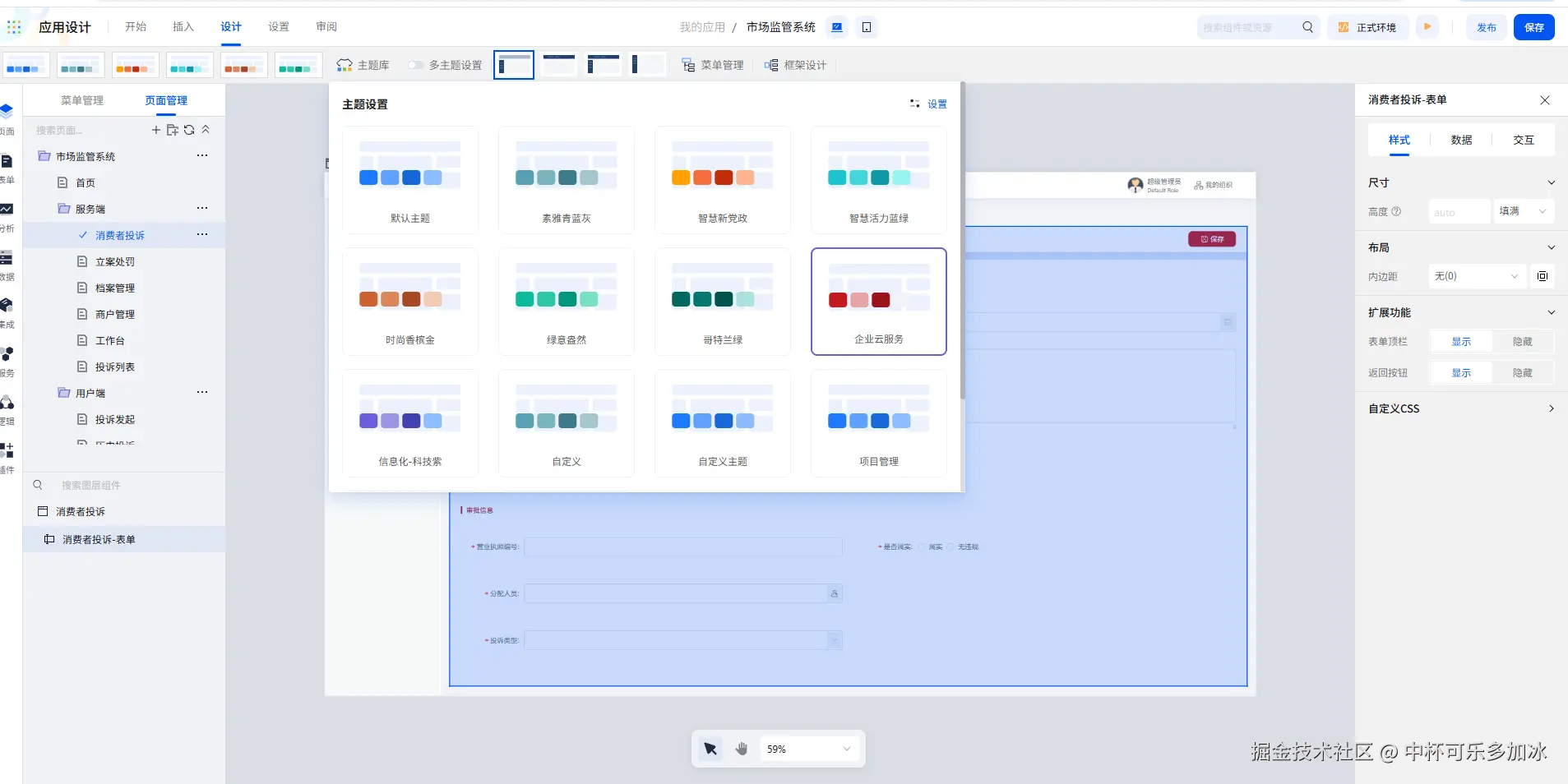Open the 服务 sidebar panel
The image size is (1568, 784).
tap(7, 361)
